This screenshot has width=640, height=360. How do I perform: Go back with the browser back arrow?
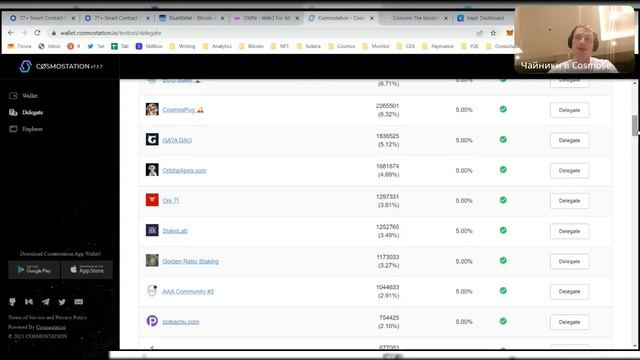11,33
